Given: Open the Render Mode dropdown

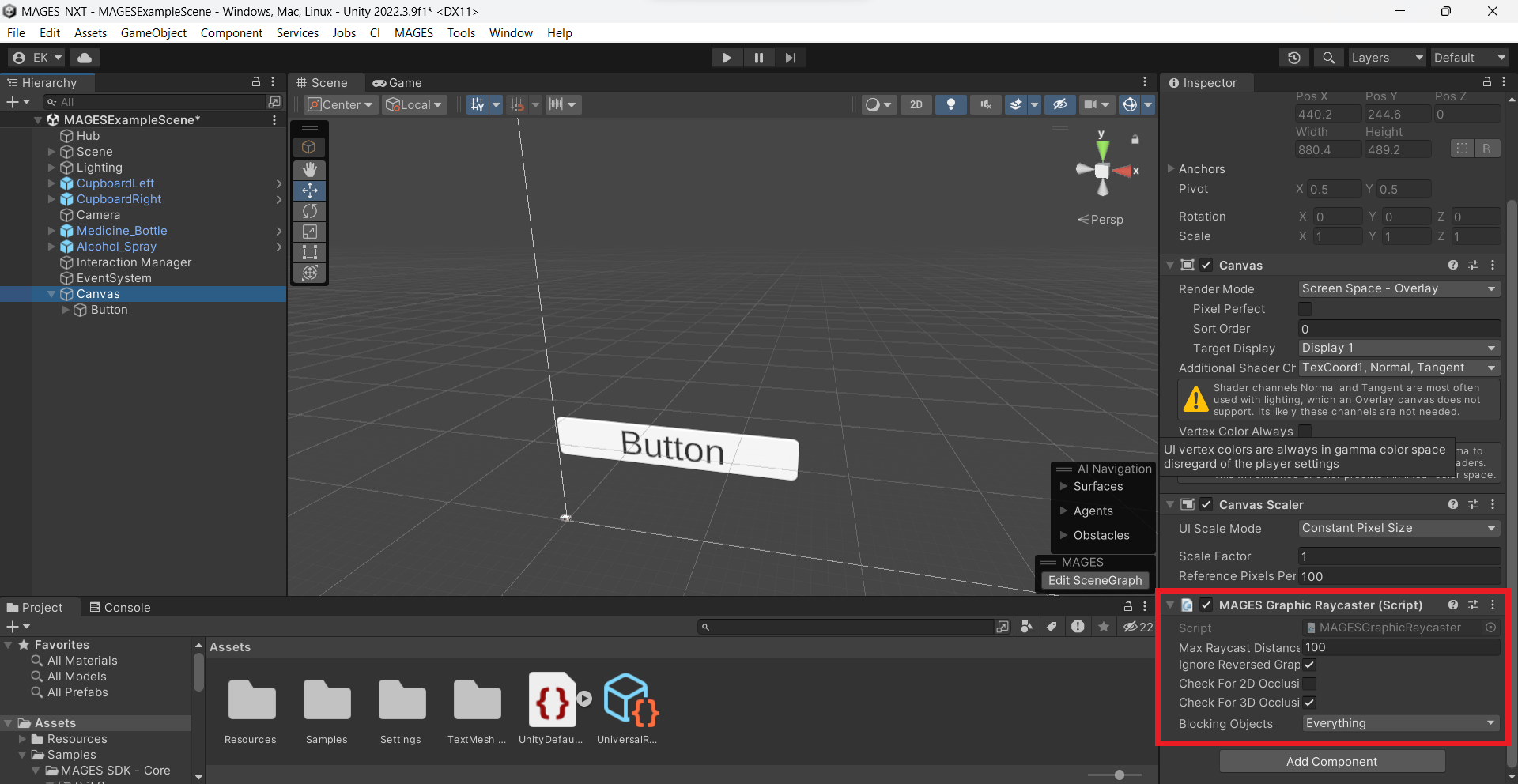Looking at the screenshot, I should click(1399, 289).
